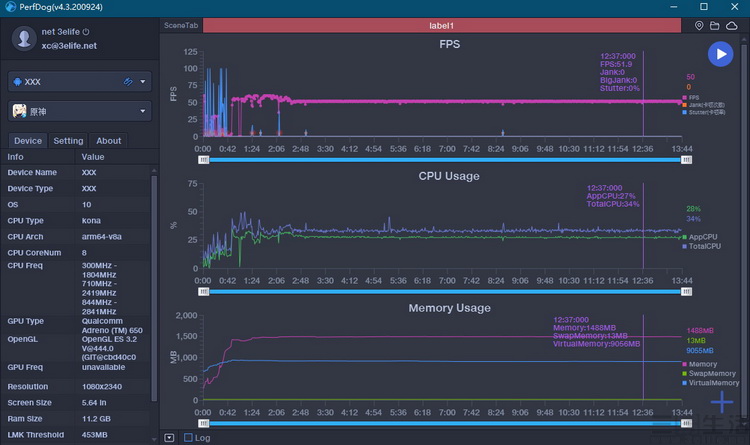
Task: Click the FPS chart left range slider handle
Action: [204, 160]
